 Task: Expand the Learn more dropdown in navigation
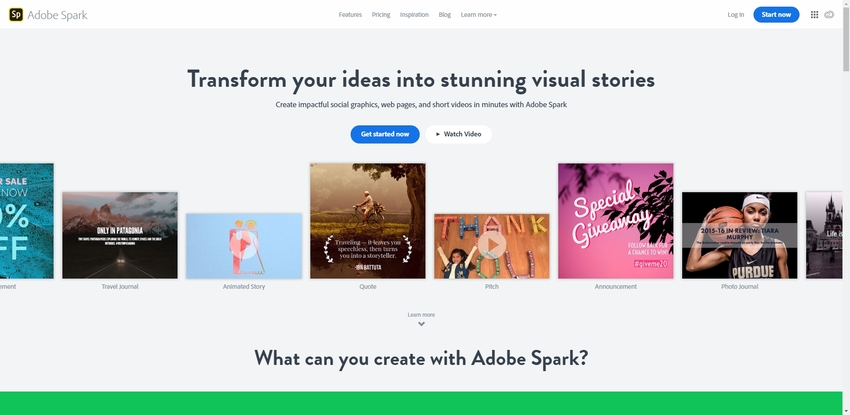(x=479, y=15)
